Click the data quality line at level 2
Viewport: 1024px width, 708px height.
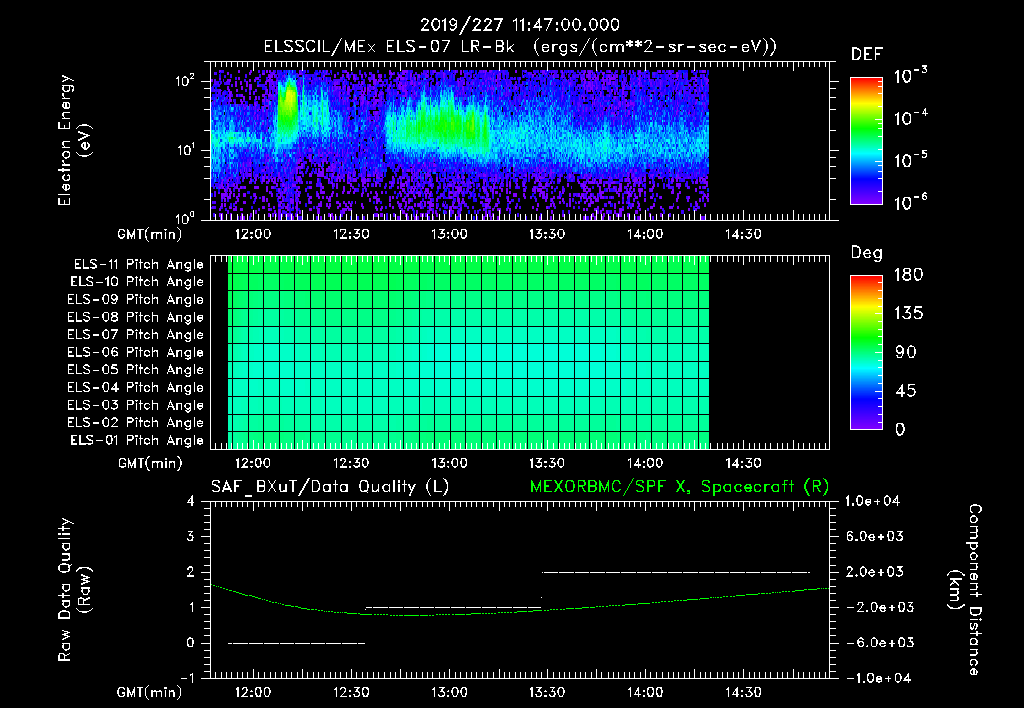click(676, 572)
